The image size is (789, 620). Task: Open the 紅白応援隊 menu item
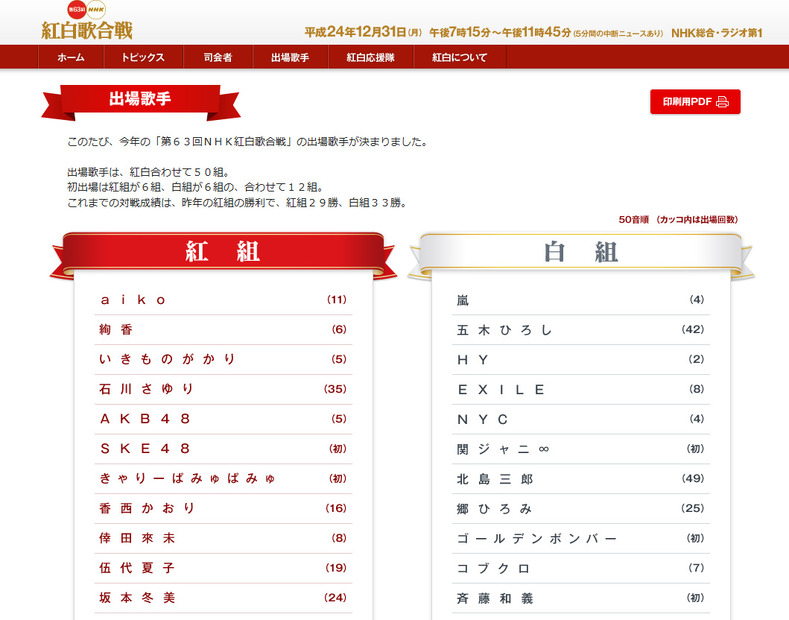(371, 57)
